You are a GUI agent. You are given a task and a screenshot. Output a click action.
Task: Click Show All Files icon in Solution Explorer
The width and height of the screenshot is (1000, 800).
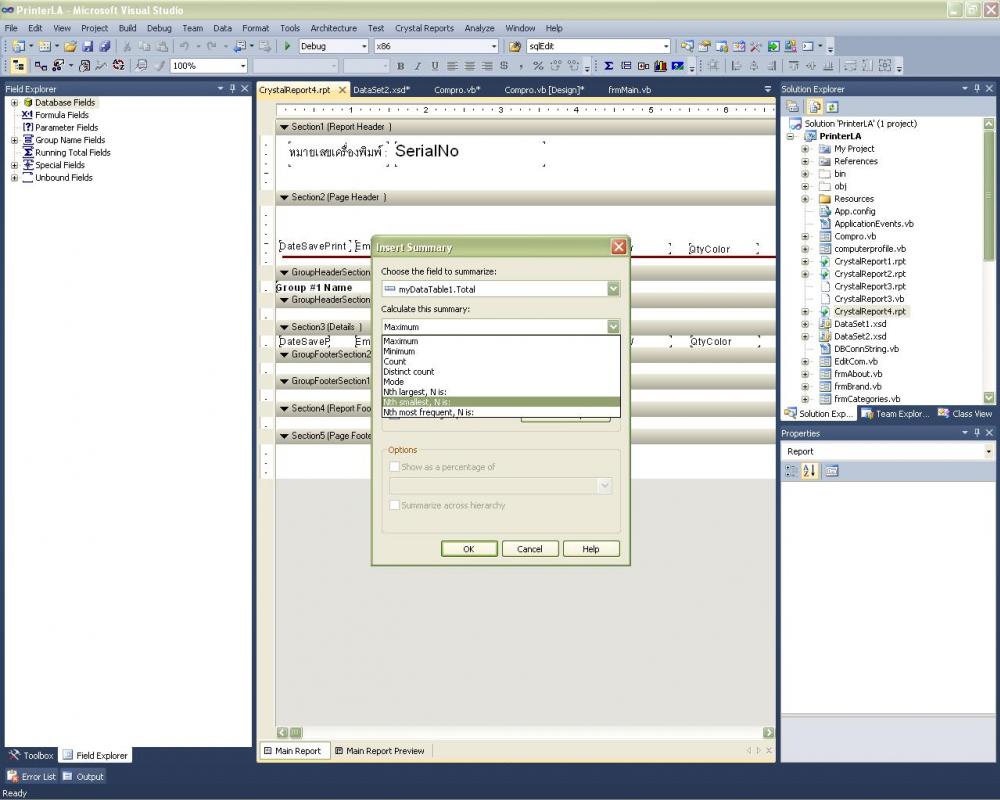[x=814, y=107]
